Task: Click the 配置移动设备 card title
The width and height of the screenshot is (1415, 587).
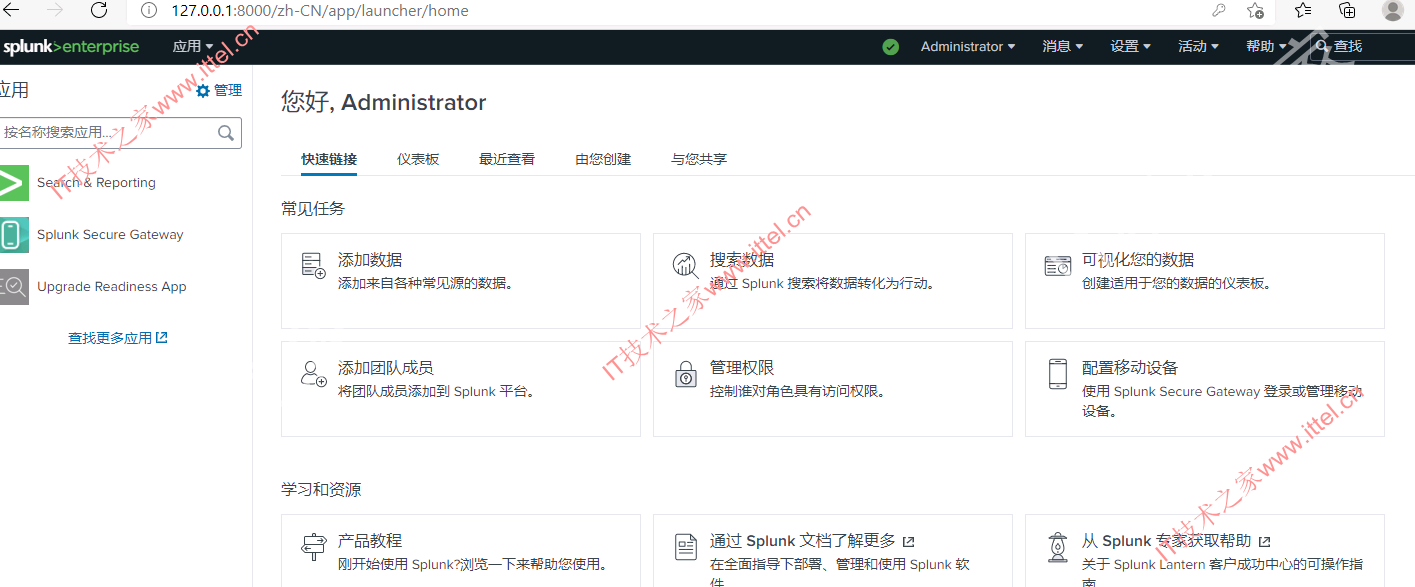Action: 1130,368
